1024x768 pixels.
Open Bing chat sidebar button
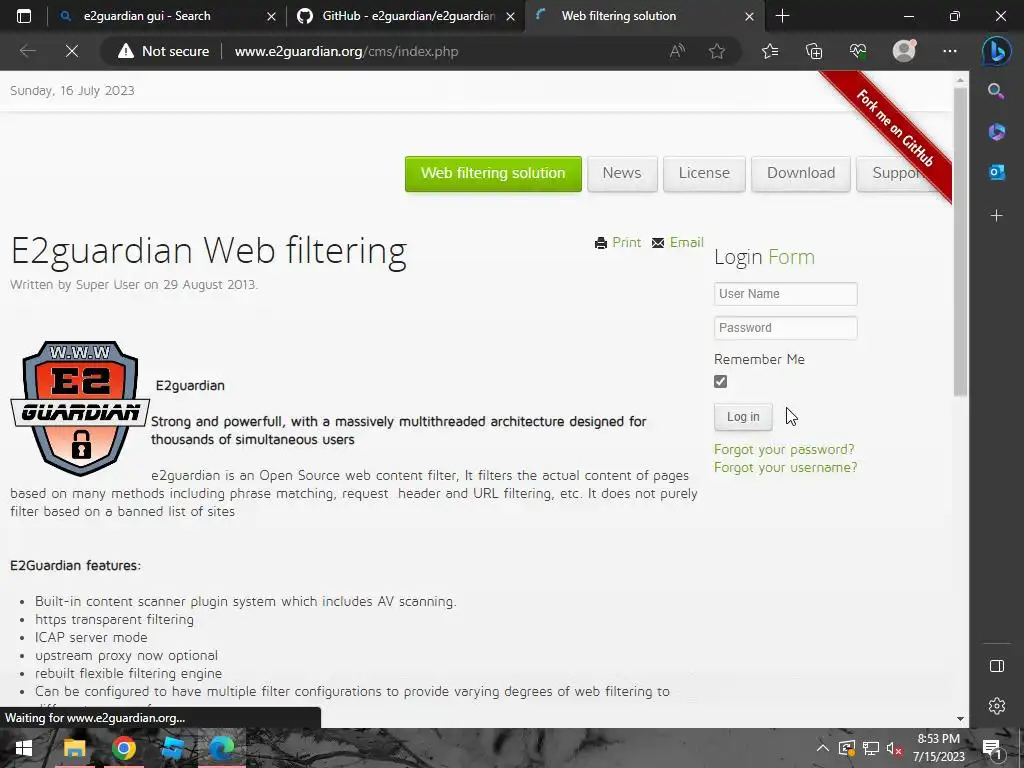pos(997,51)
